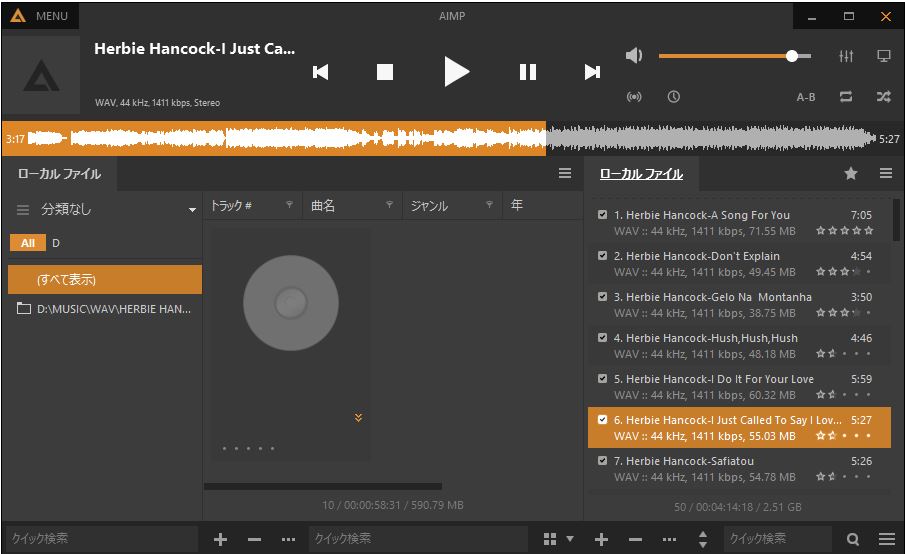The height and width of the screenshot is (554, 905).
Task: Click the playlist クイック検索 search field
Action: point(778,538)
